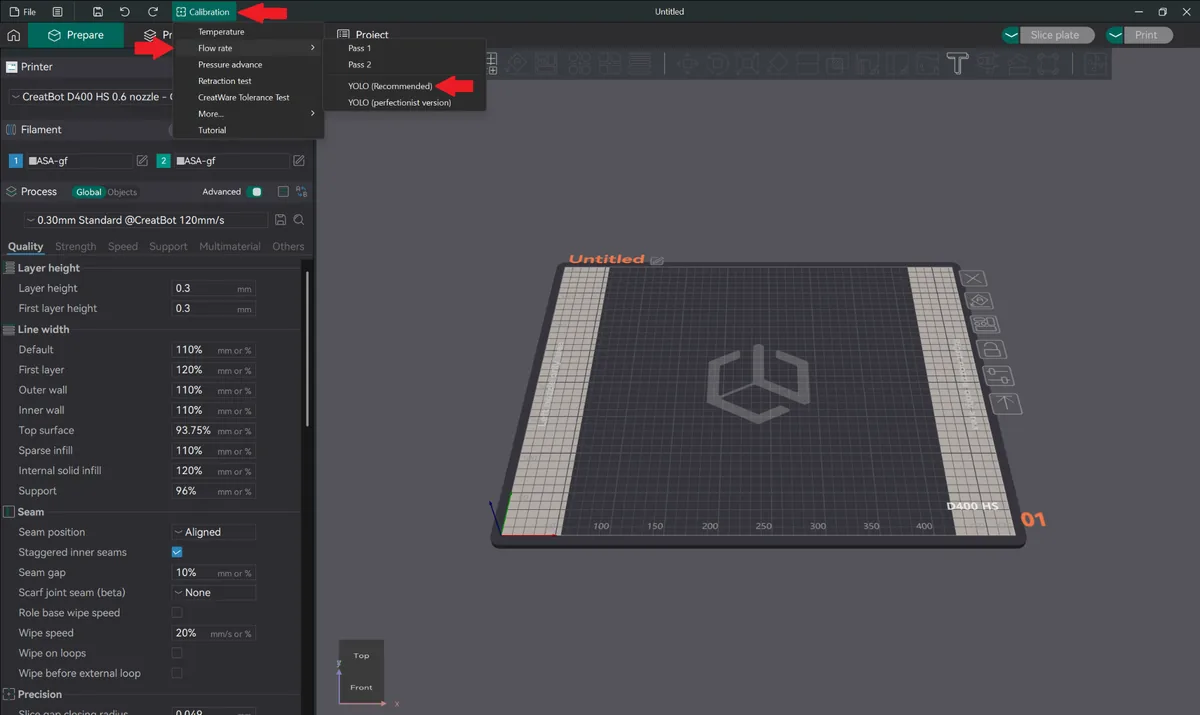The height and width of the screenshot is (715, 1200).
Task: Click plate 01 remove (X) icon
Action: [973, 278]
